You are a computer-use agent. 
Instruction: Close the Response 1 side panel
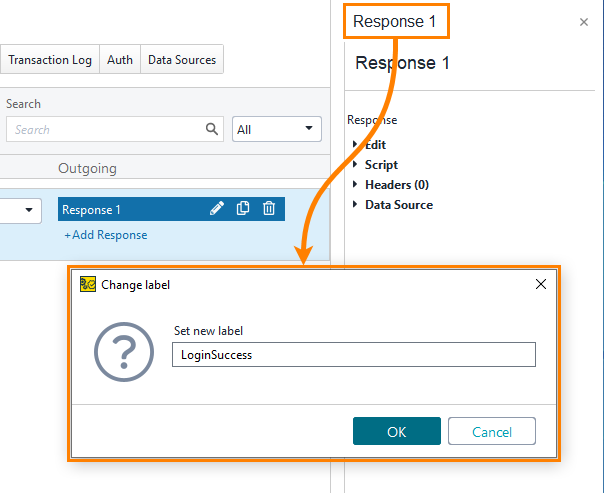584,22
